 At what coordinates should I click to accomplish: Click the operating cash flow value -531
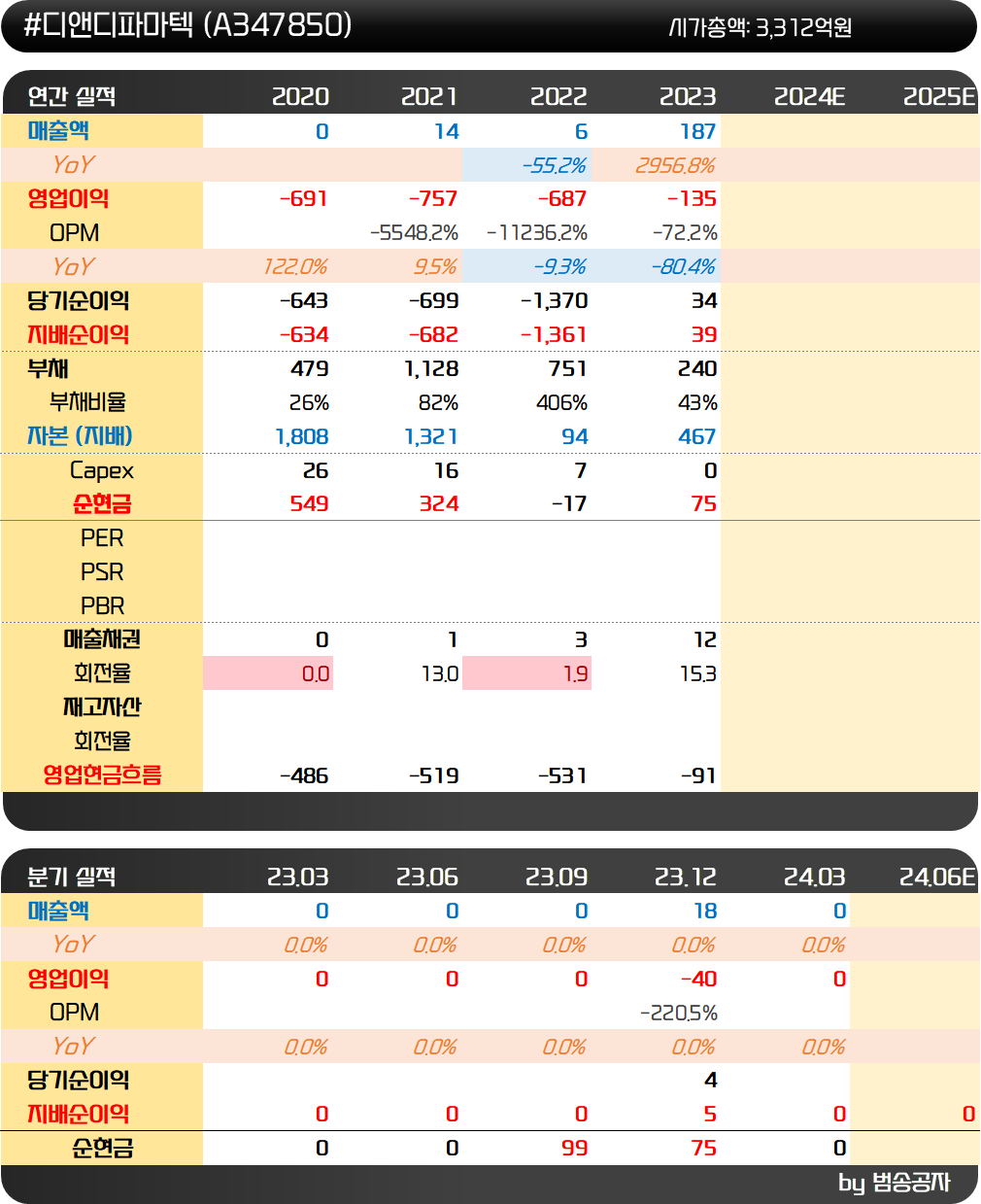(562, 775)
